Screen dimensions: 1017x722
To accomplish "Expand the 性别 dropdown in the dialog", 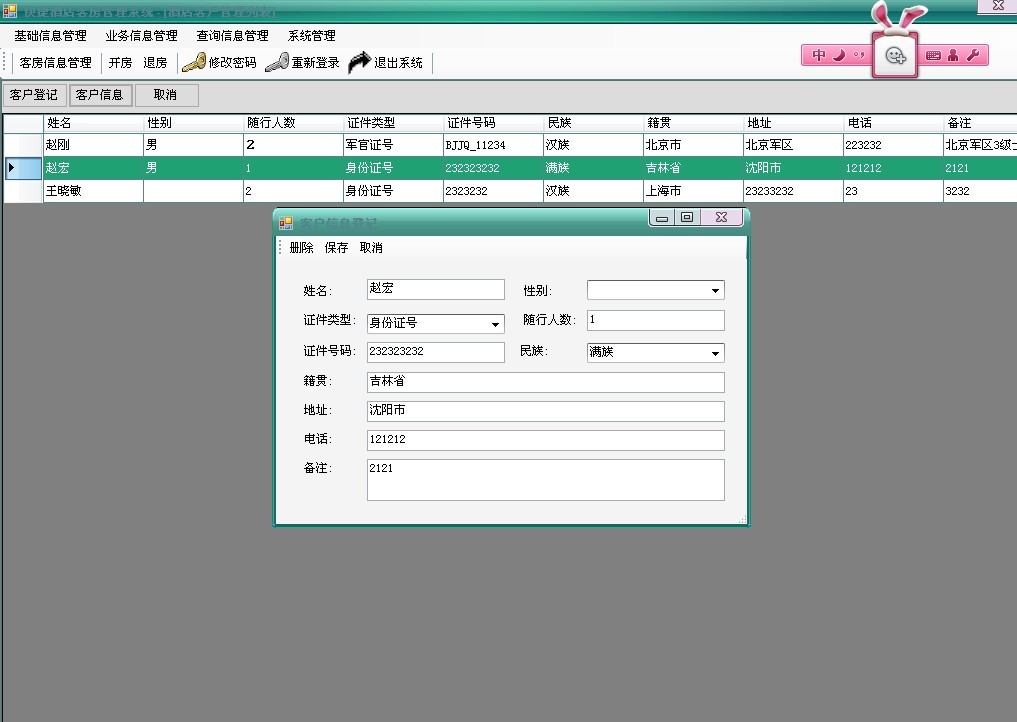I will 715,291.
